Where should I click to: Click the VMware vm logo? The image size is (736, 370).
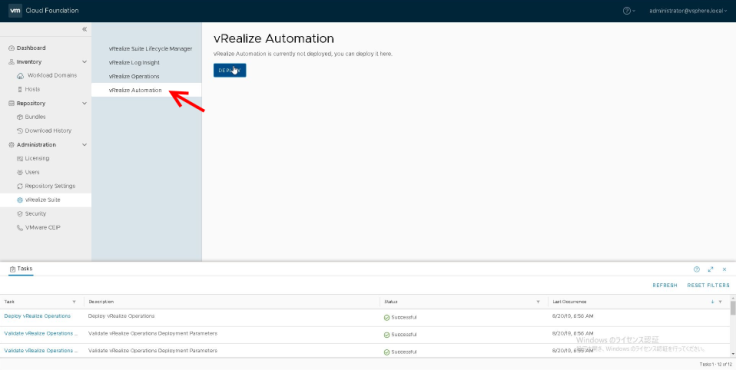point(15,10)
